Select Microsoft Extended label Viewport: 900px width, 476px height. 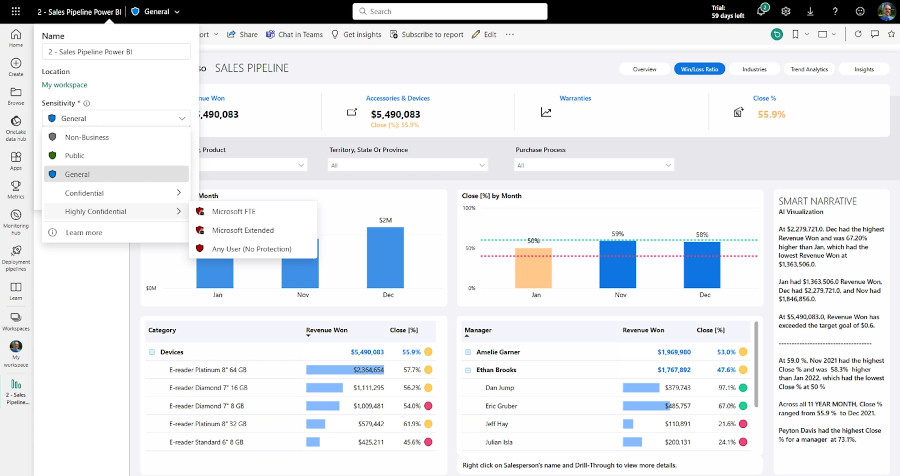pyautogui.click(x=253, y=230)
